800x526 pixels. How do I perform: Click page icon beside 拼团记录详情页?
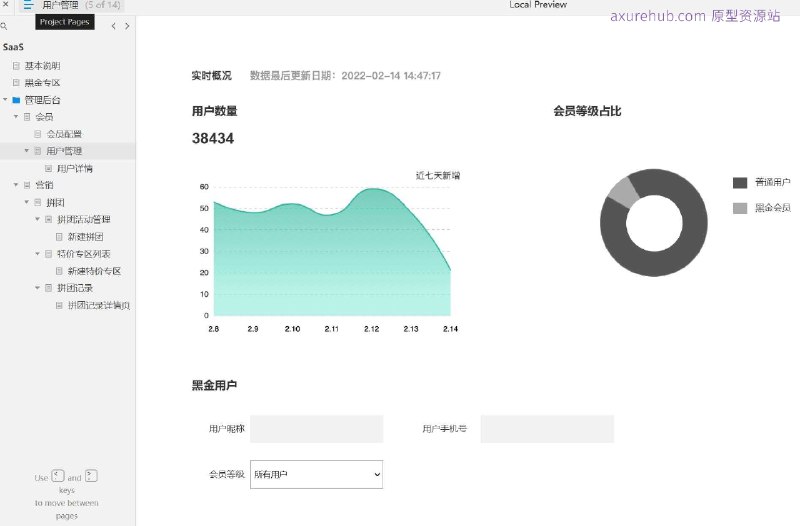coord(59,305)
